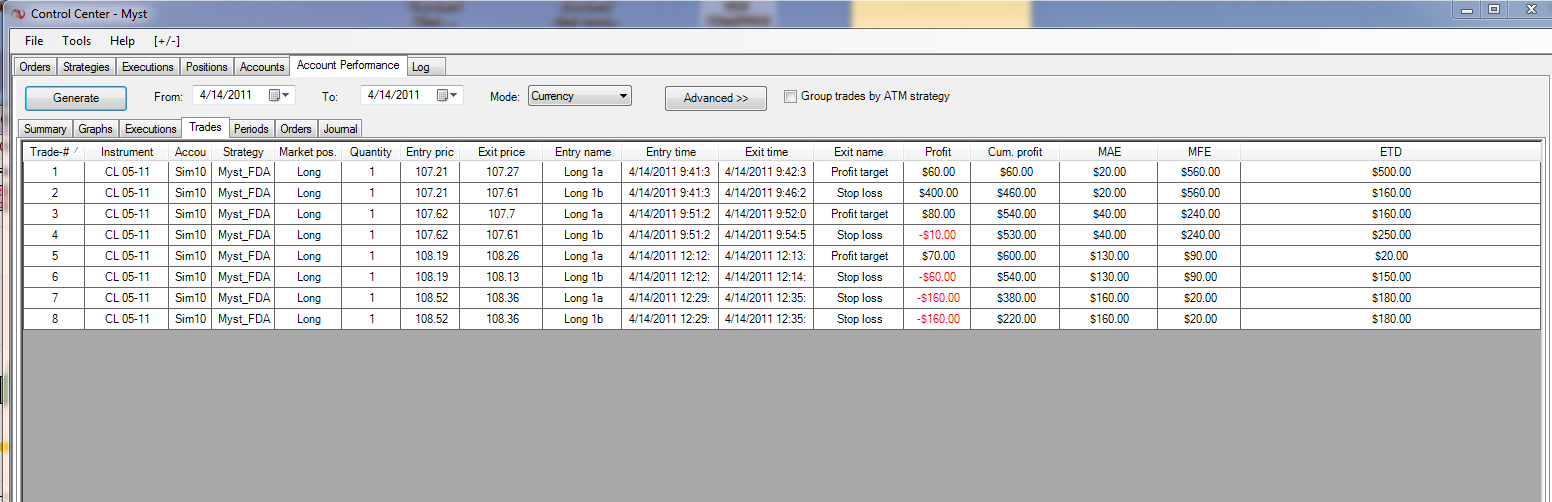Open the From date calendar icon
Screen dimensions: 1552x502
point(275,95)
